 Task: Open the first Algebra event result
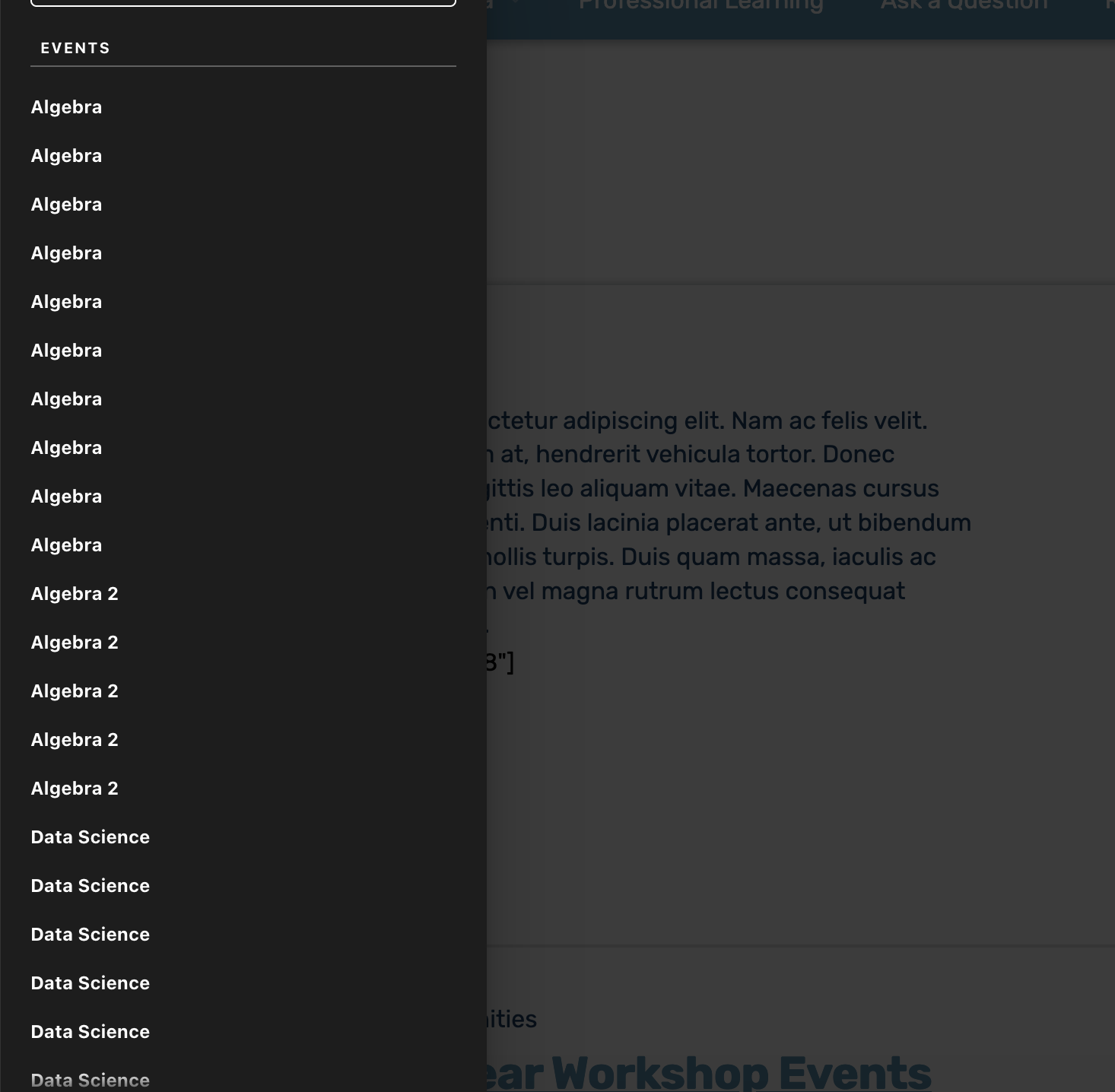click(66, 107)
